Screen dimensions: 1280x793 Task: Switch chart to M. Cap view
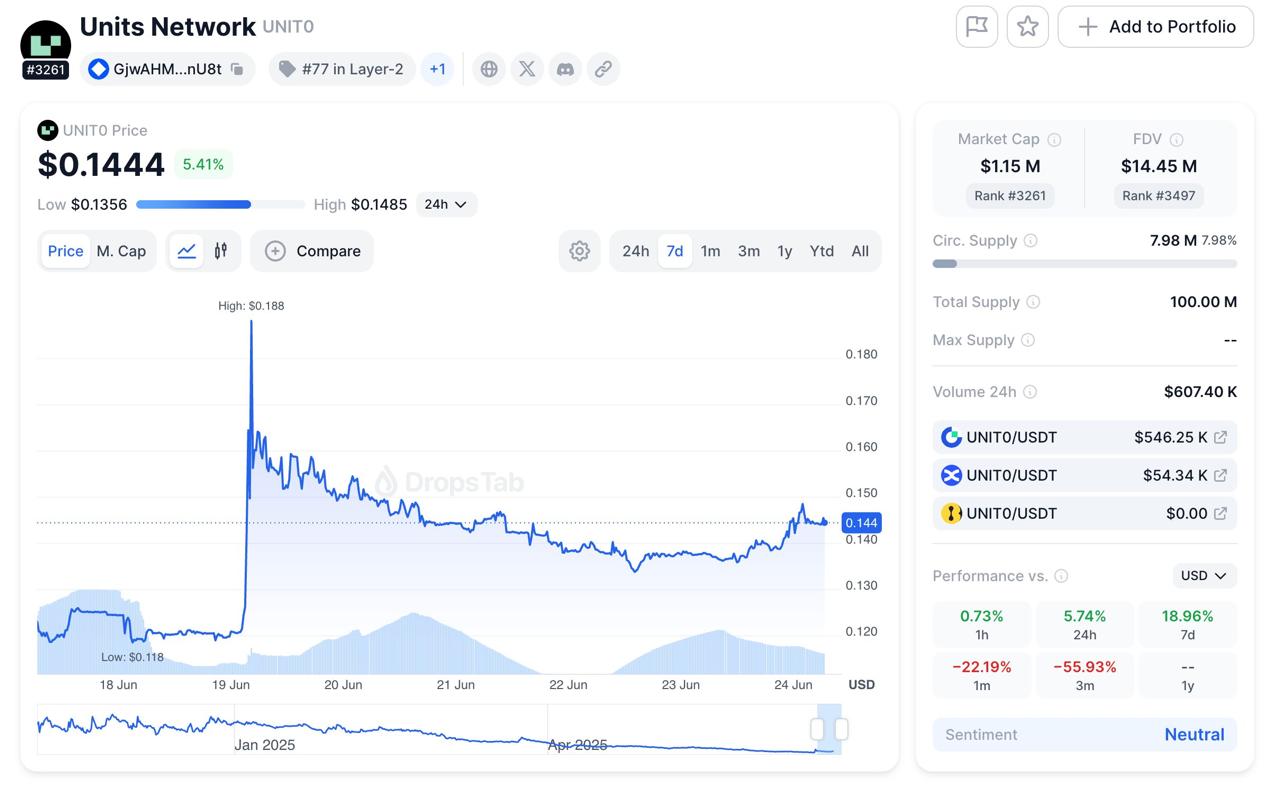(x=121, y=251)
